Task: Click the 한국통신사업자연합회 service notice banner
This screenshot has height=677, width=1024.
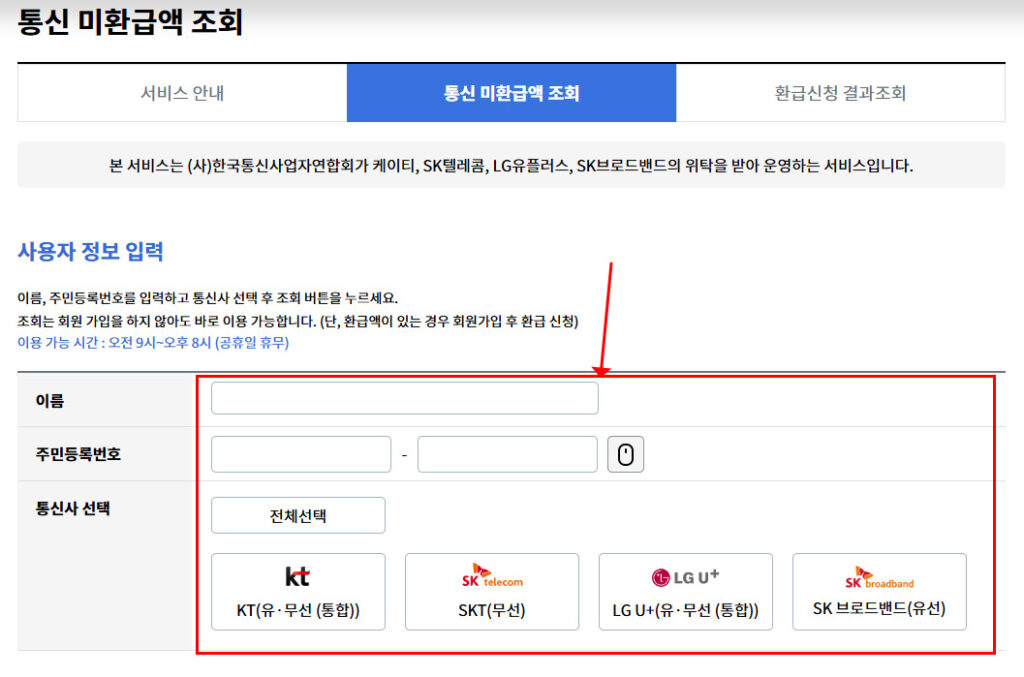Action: [511, 165]
